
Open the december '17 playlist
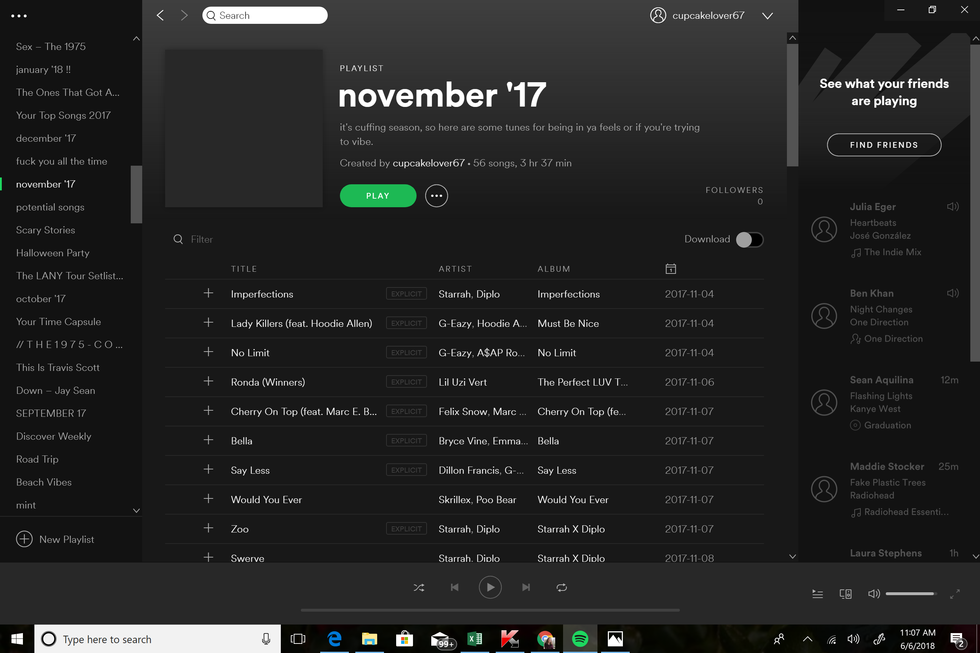(x=46, y=138)
